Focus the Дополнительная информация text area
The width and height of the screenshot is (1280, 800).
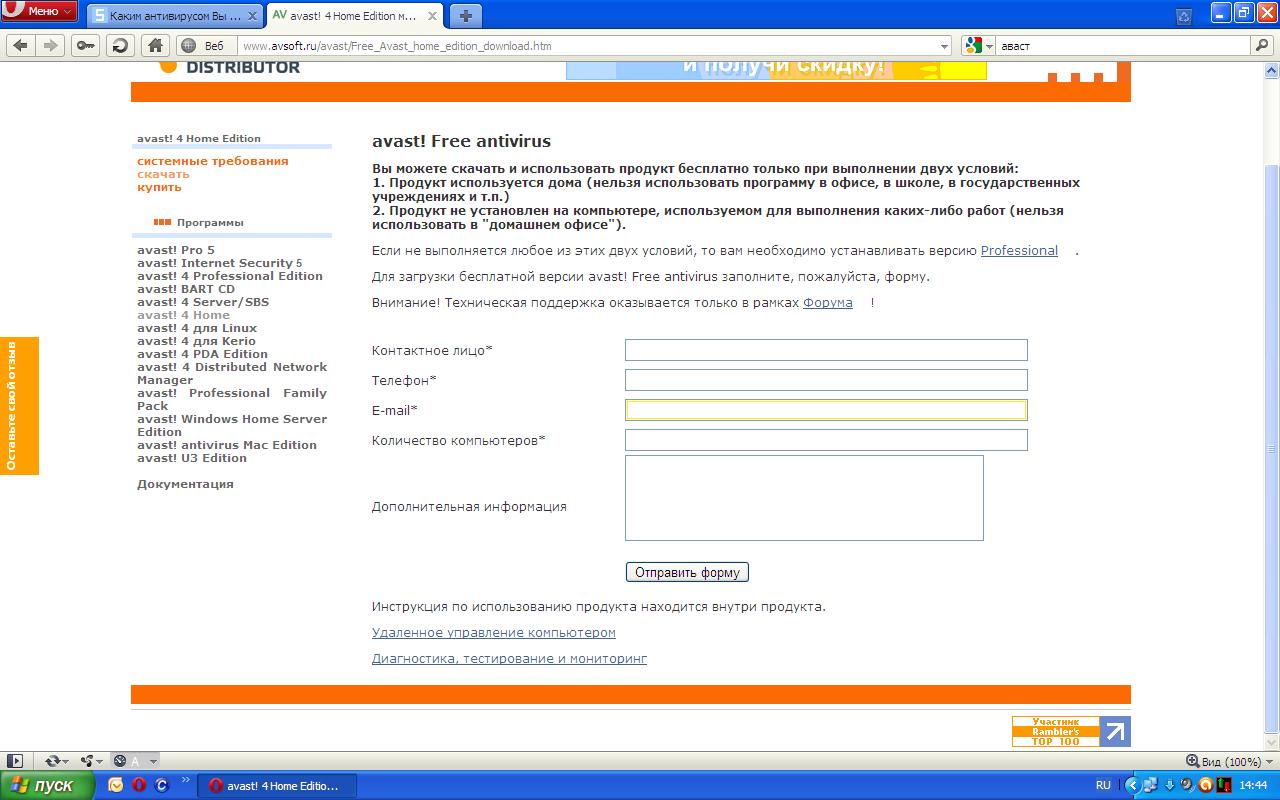[803, 498]
